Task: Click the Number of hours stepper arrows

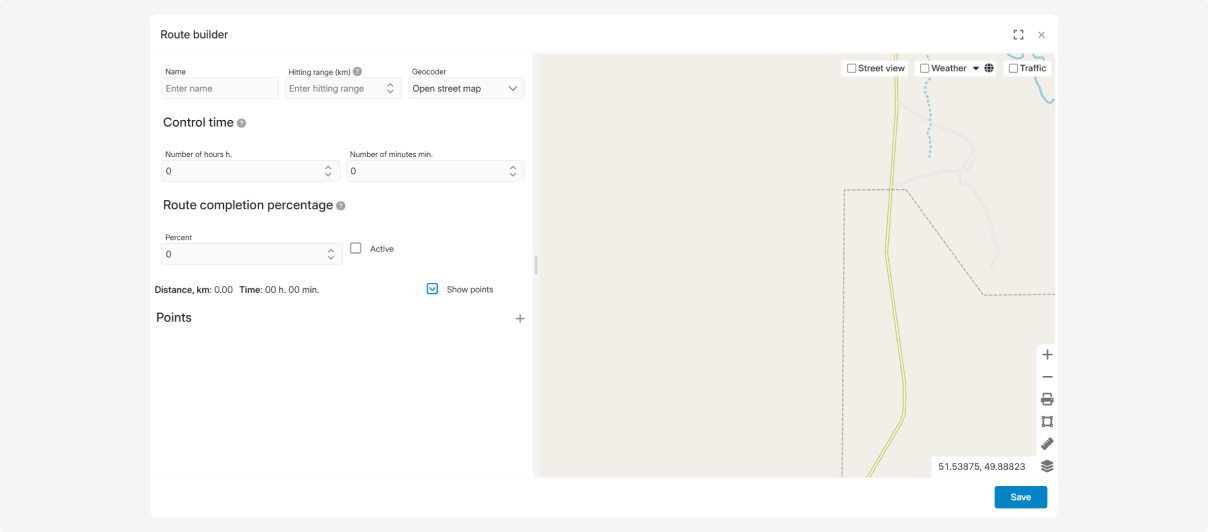Action: click(329, 171)
